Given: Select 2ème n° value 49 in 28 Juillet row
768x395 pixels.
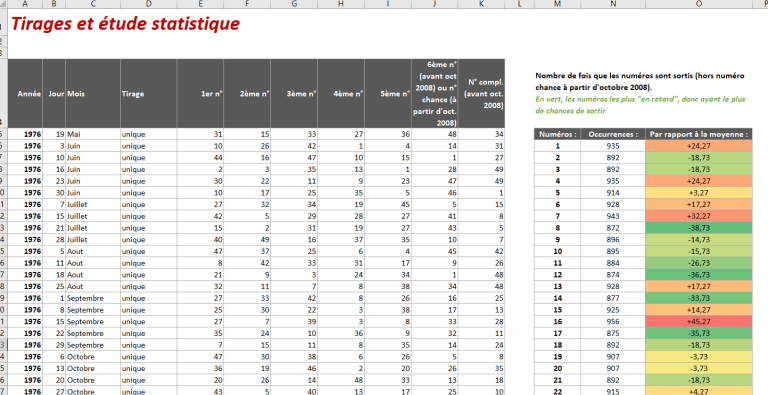Looking at the screenshot, I should (247, 240).
